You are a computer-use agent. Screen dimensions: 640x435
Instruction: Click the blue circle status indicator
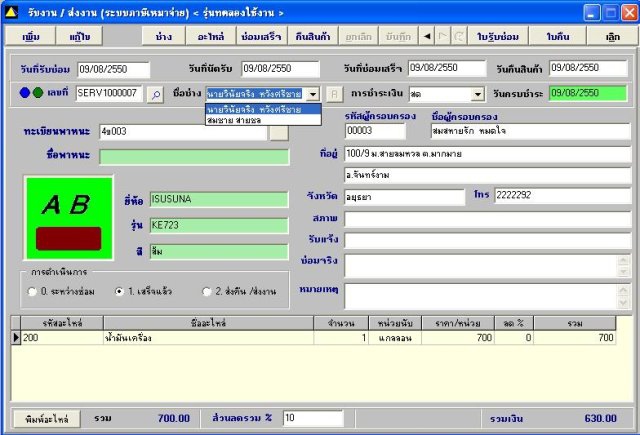25,94
